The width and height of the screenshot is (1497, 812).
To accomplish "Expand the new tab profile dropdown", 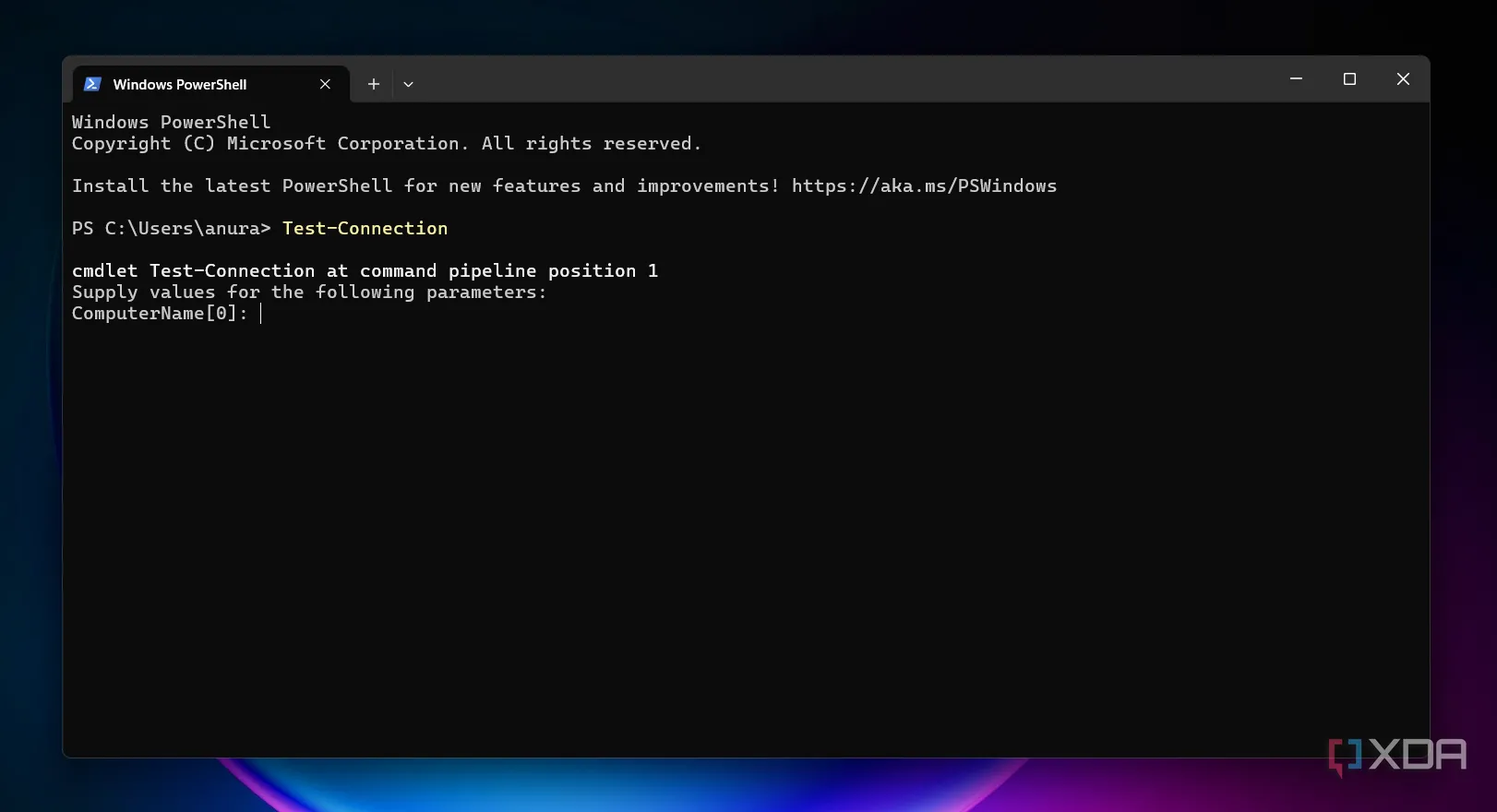I will tap(408, 84).
